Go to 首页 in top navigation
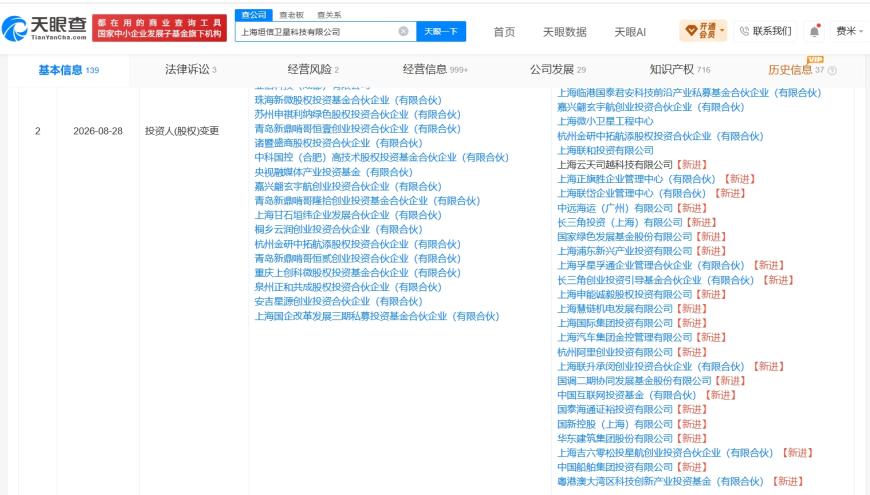The width and height of the screenshot is (870, 495). point(504,32)
